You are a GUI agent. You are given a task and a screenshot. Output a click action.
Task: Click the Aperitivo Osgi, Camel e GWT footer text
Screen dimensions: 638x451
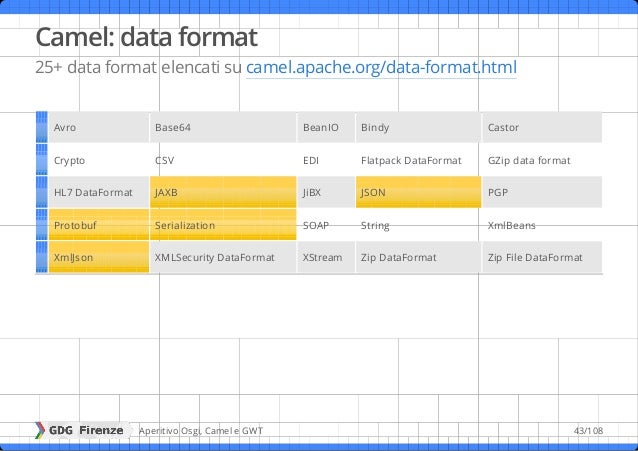tap(201, 431)
